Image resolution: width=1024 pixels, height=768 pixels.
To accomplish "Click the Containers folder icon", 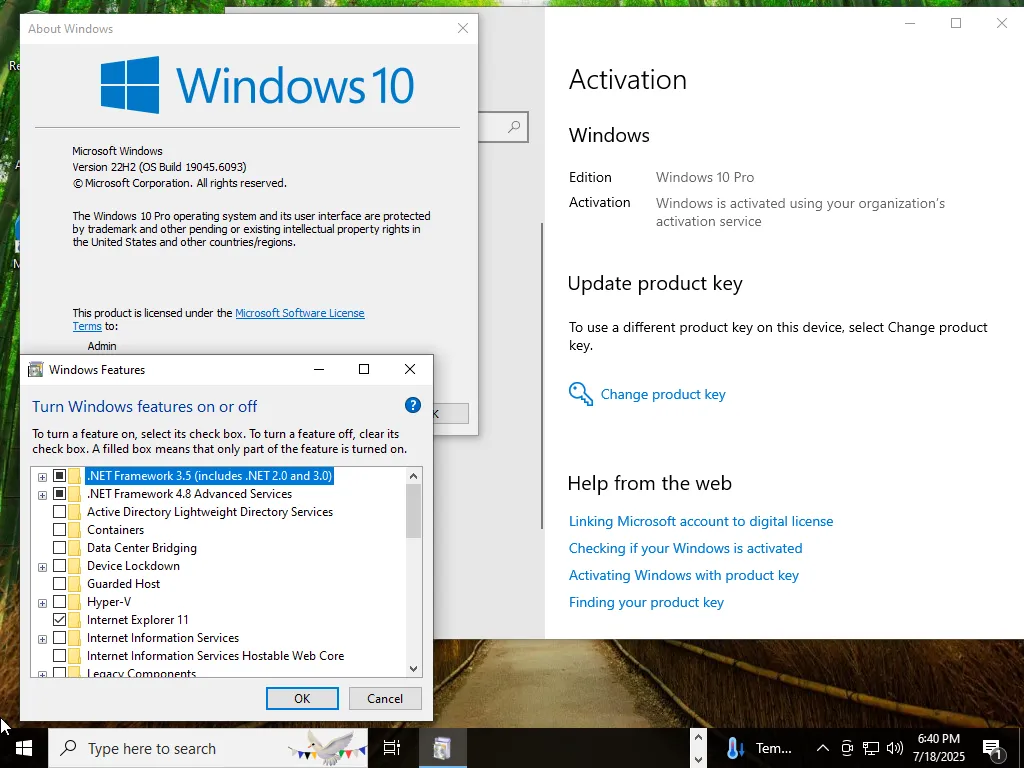I will pos(75,530).
